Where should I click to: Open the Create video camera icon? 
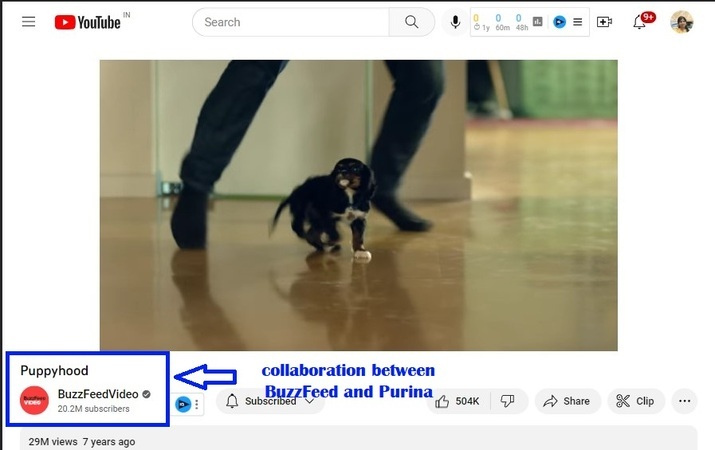604,22
